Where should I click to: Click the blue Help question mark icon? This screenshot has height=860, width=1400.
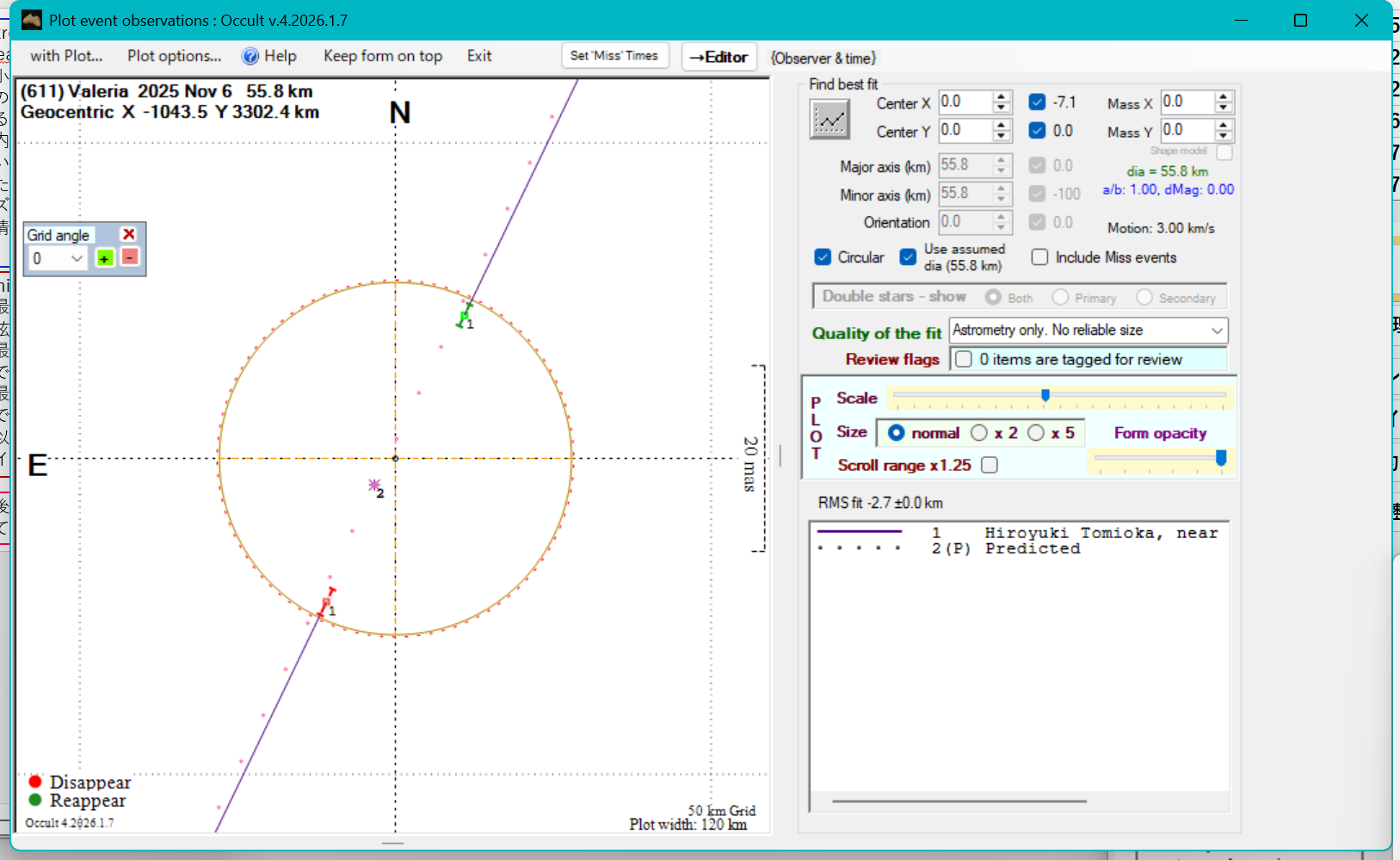coord(250,56)
